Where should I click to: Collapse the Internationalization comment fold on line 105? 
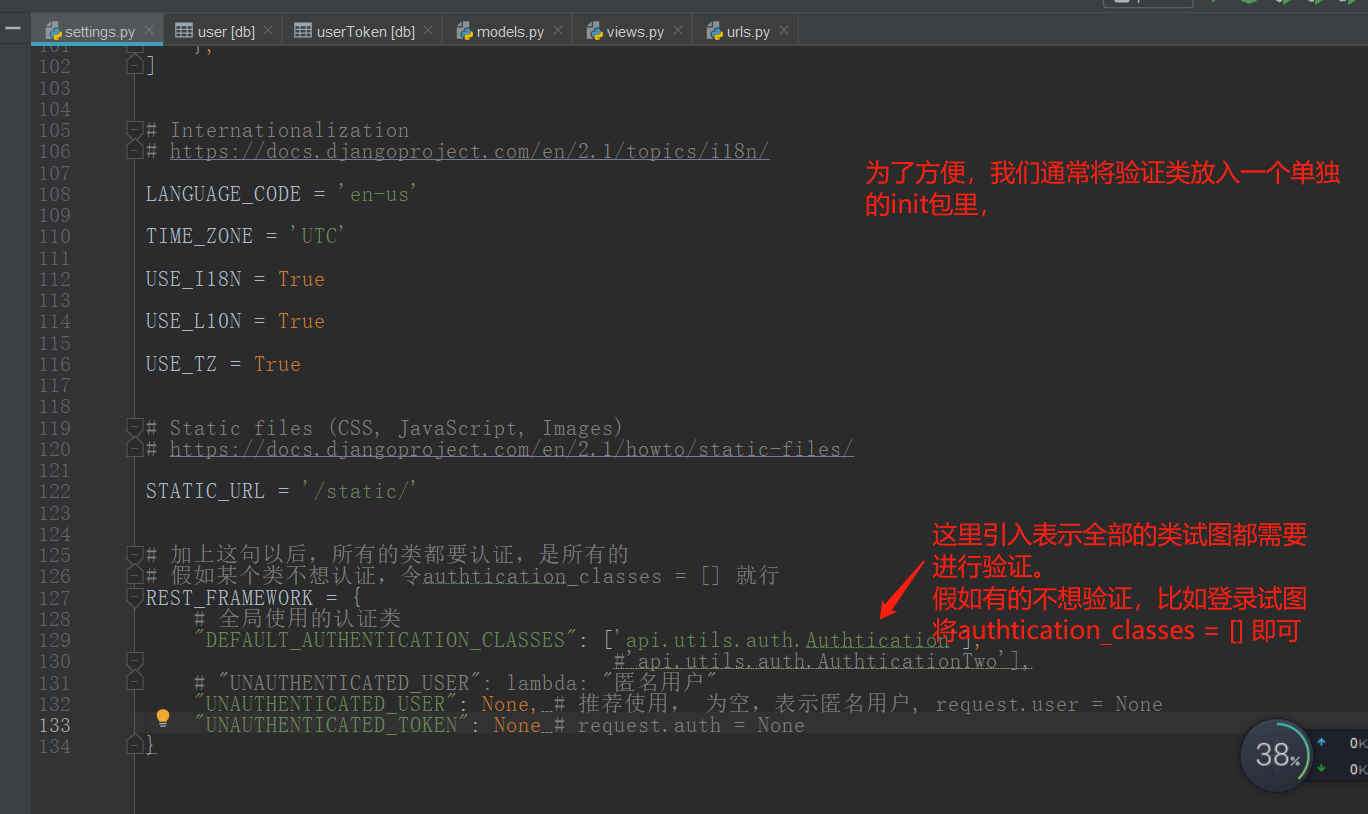[x=135, y=129]
